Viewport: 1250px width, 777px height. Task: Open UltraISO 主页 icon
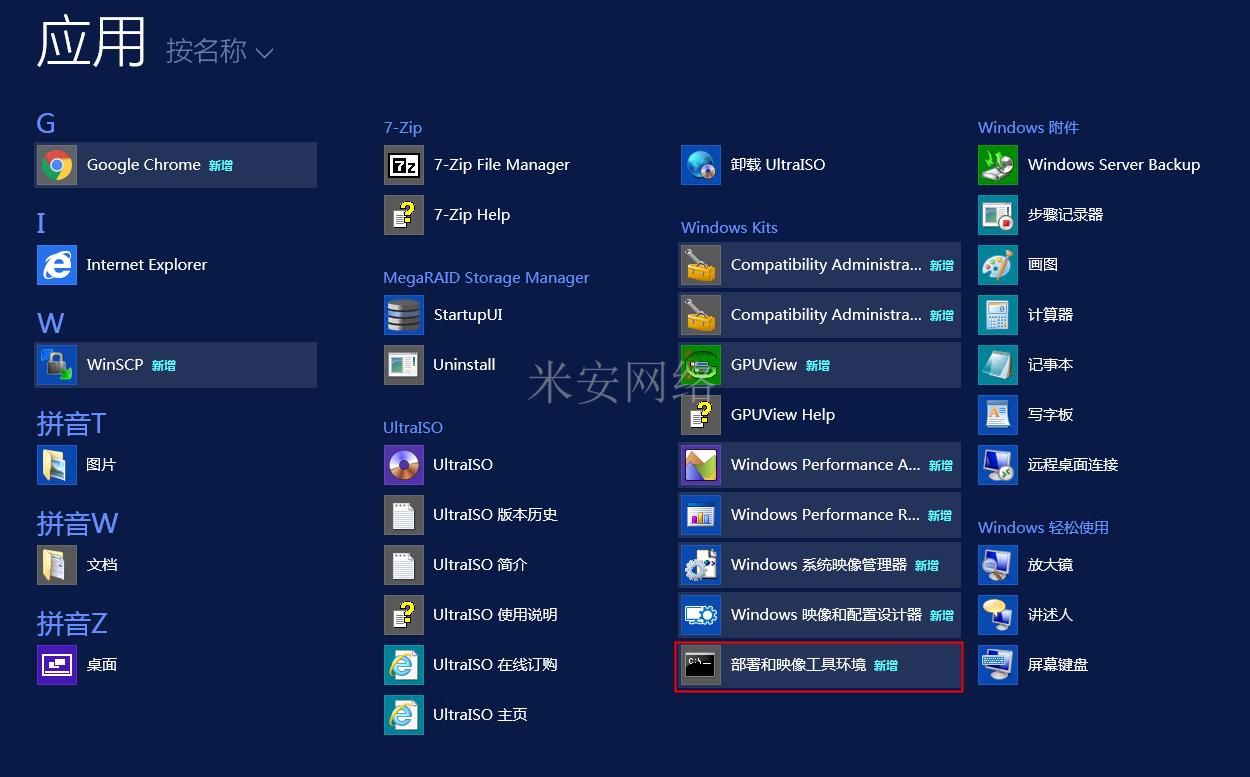click(x=404, y=715)
